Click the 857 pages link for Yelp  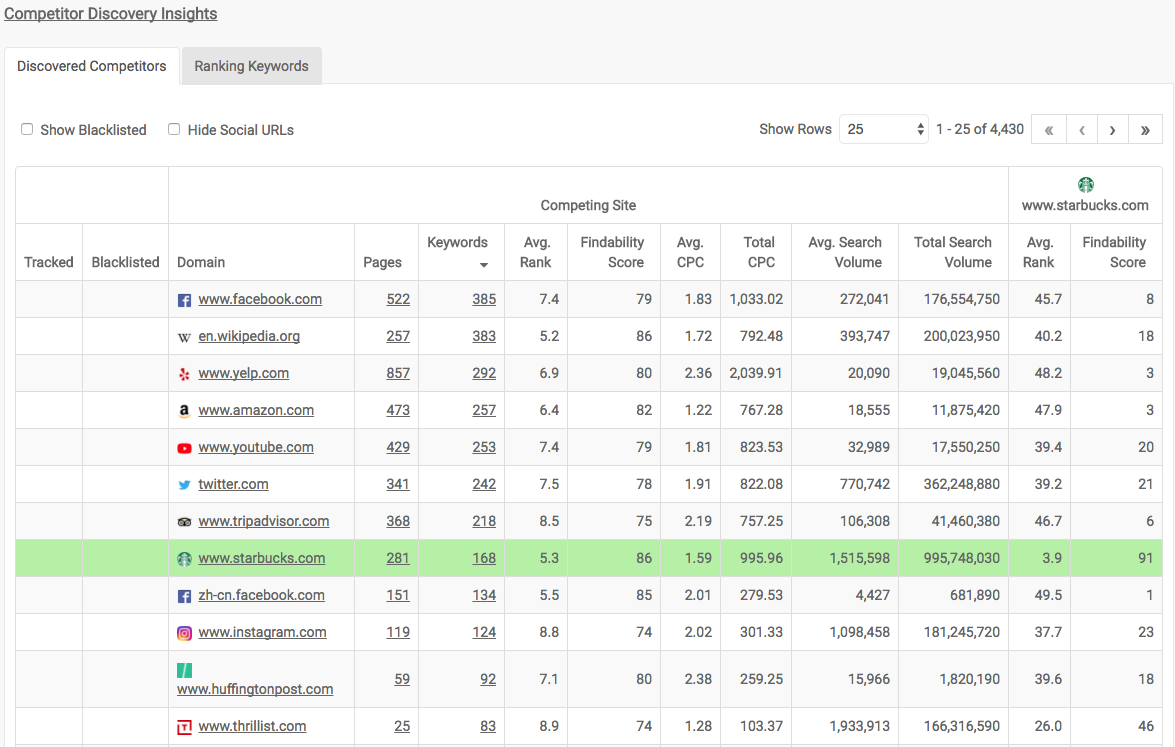pyautogui.click(x=398, y=372)
